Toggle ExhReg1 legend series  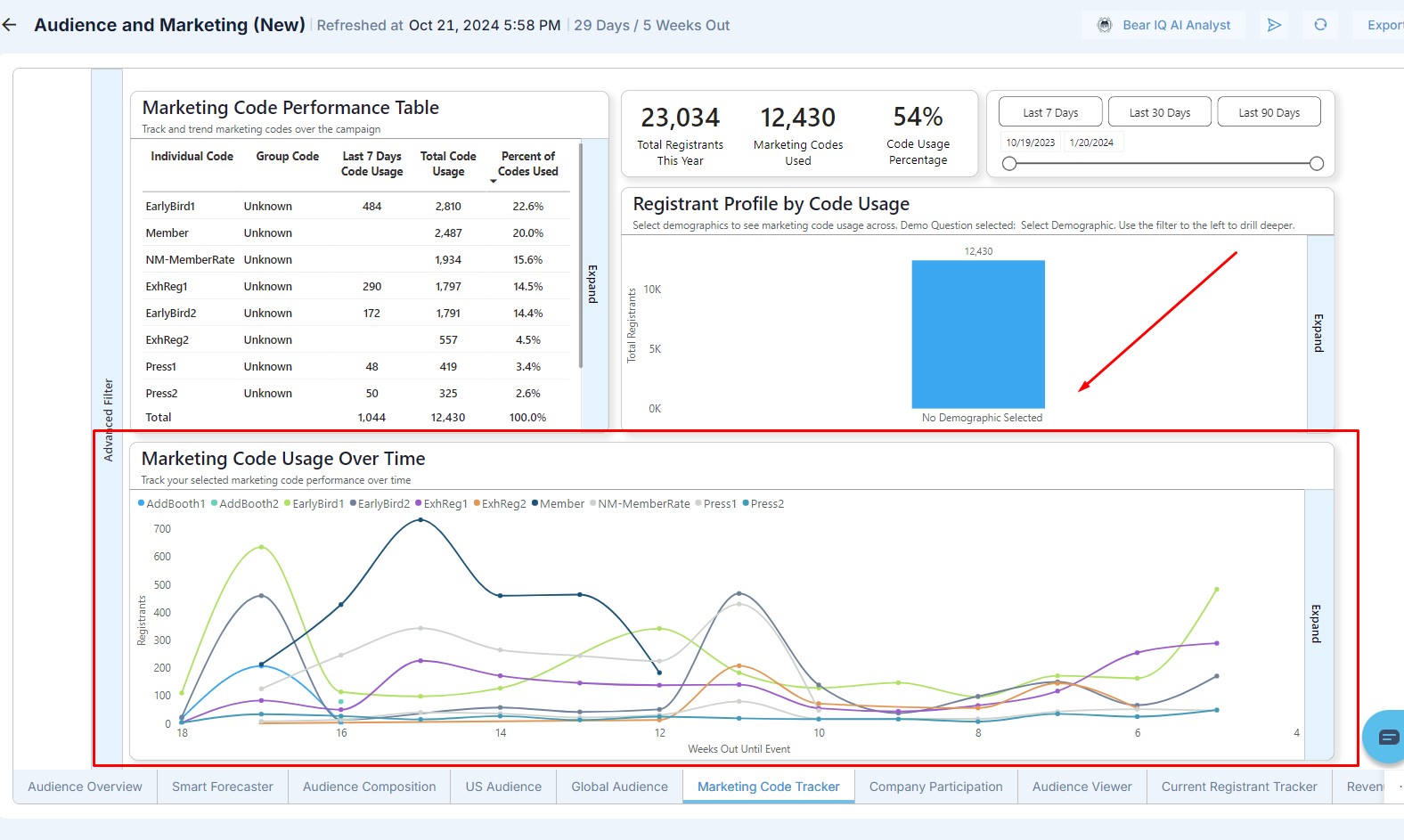442,503
